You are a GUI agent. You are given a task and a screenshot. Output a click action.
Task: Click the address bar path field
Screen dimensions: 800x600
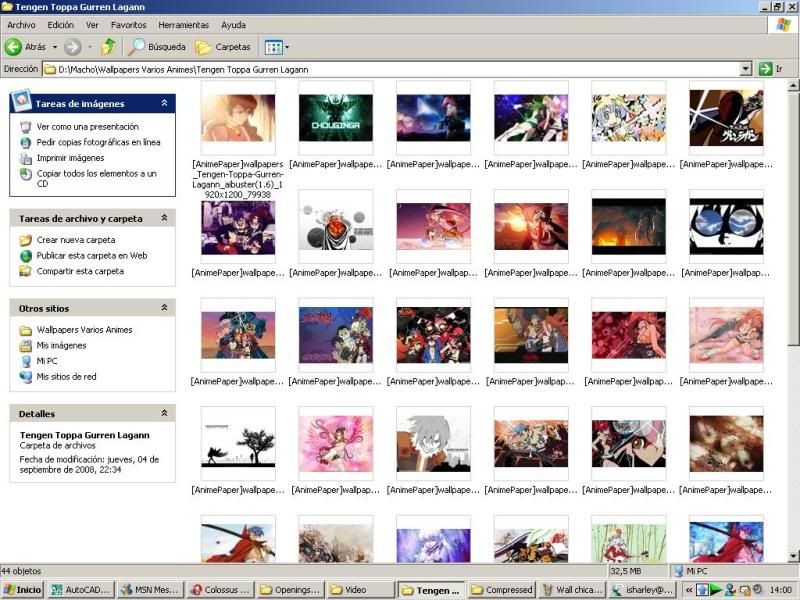pyautogui.click(x=391, y=69)
